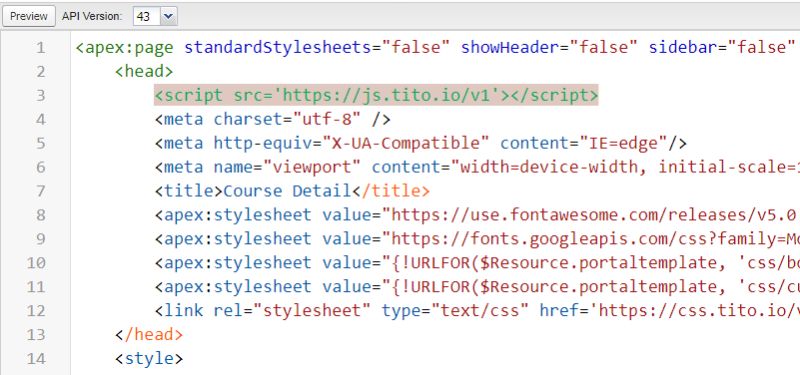Click line number 3 in gutter
800x375 pixels.
click(x=40, y=95)
